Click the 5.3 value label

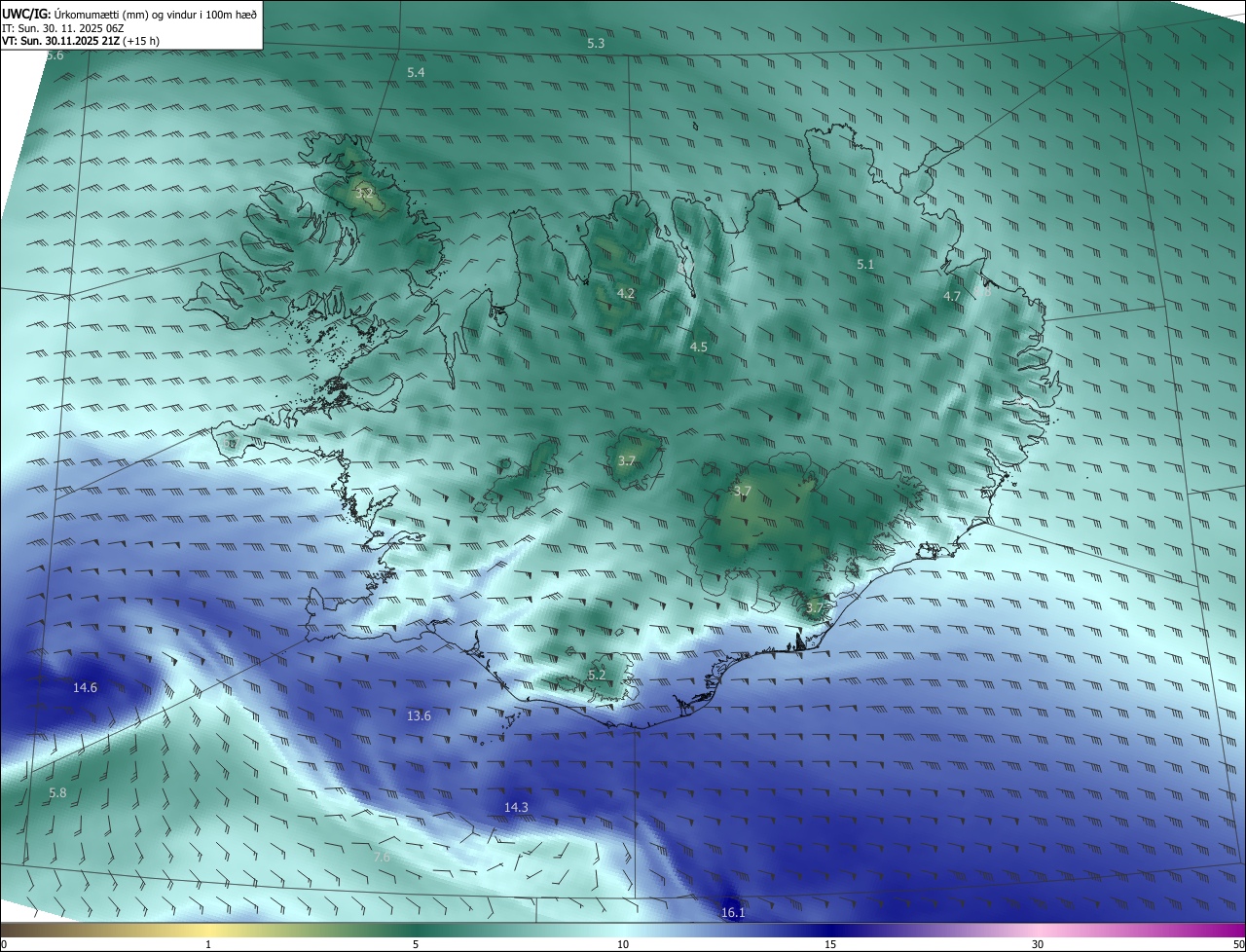point(596,43)
